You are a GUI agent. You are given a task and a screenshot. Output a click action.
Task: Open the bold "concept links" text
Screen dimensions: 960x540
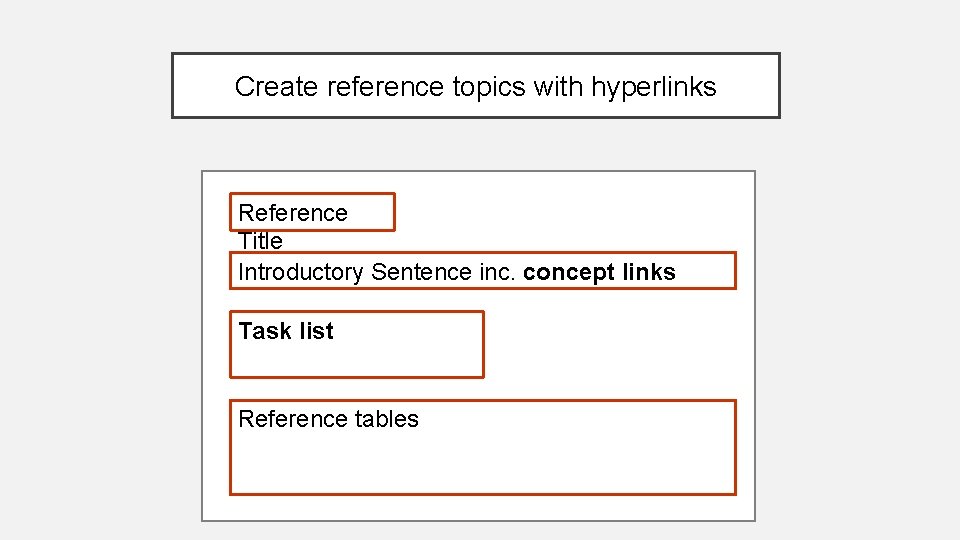click(x=599, y=272)
